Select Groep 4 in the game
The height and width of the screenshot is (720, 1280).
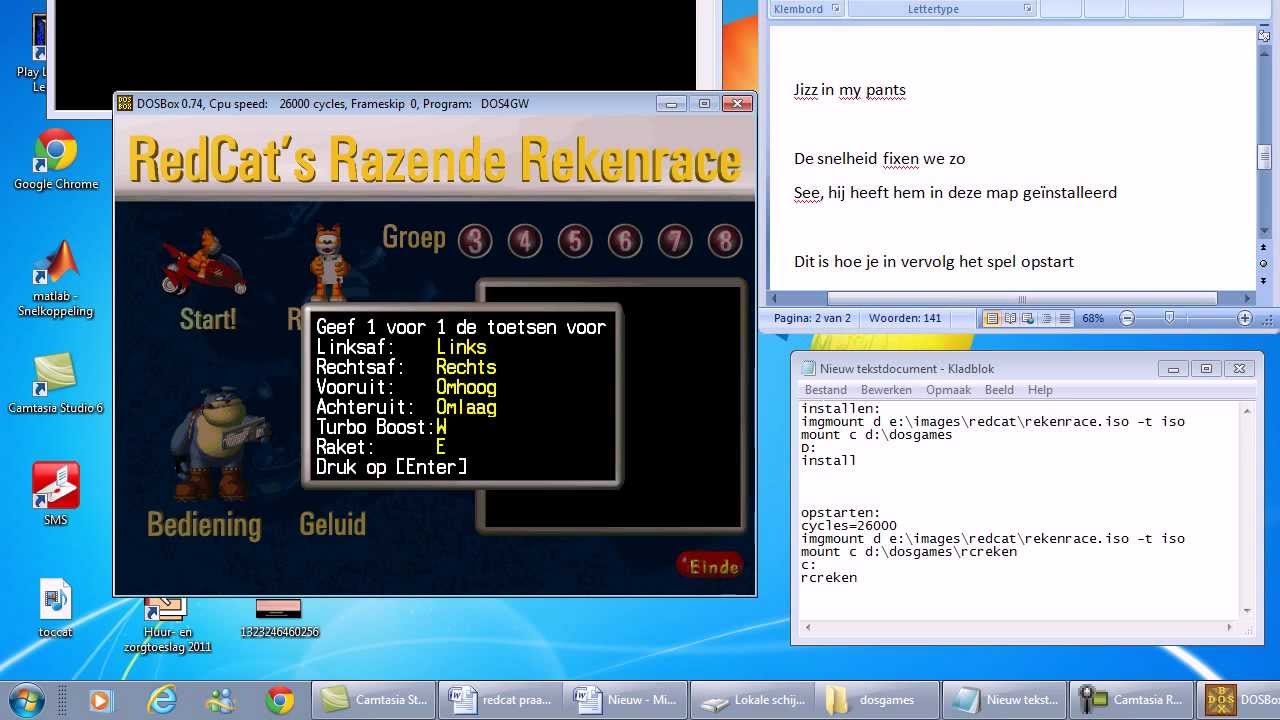pyautogui.click(x=525, y=241)
